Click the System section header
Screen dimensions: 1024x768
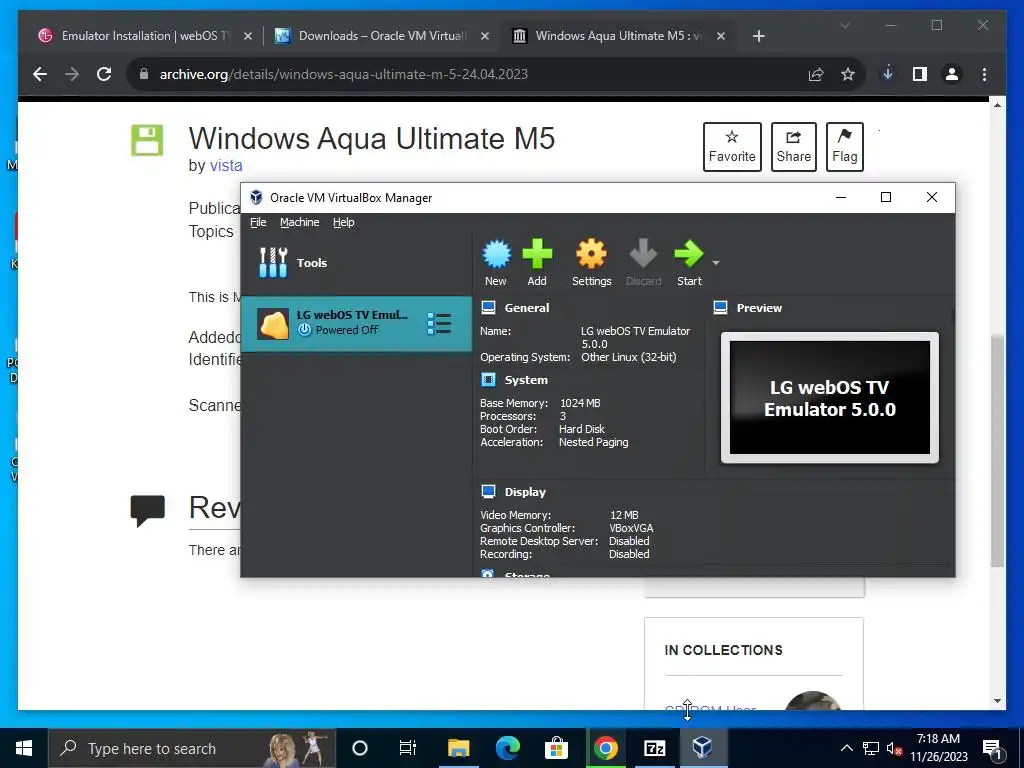pos(526,380)
